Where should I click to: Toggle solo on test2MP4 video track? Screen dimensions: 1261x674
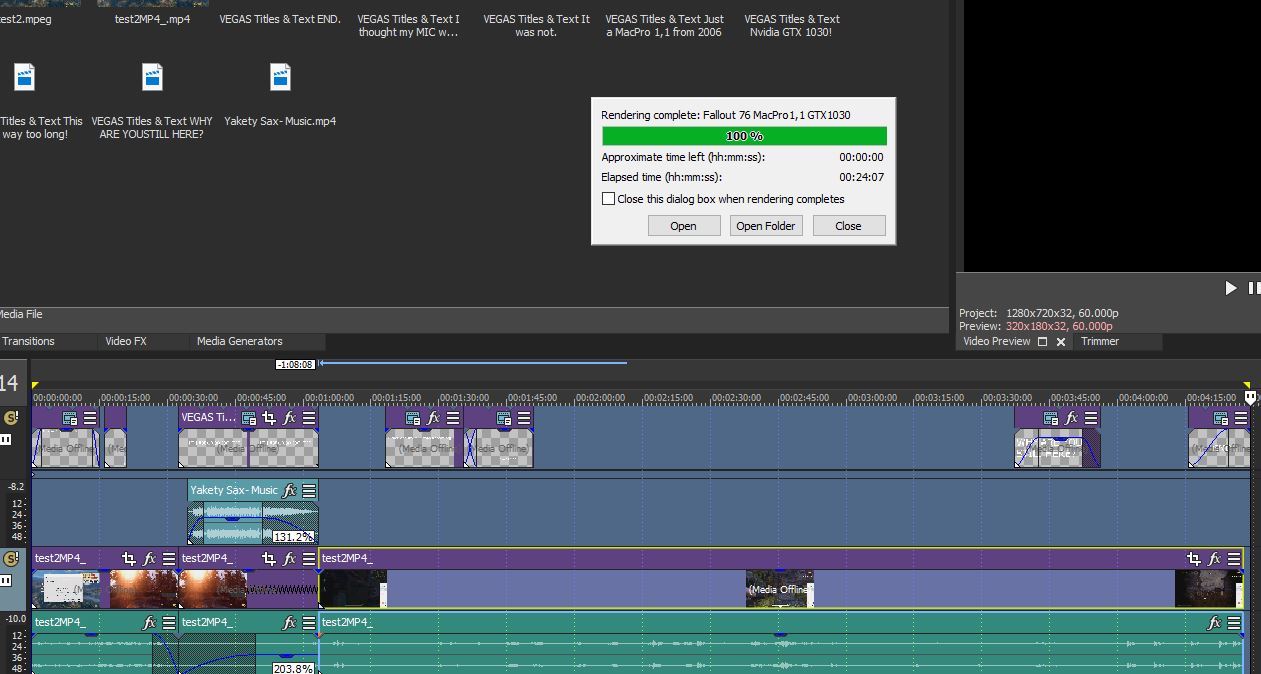[11, 559]
